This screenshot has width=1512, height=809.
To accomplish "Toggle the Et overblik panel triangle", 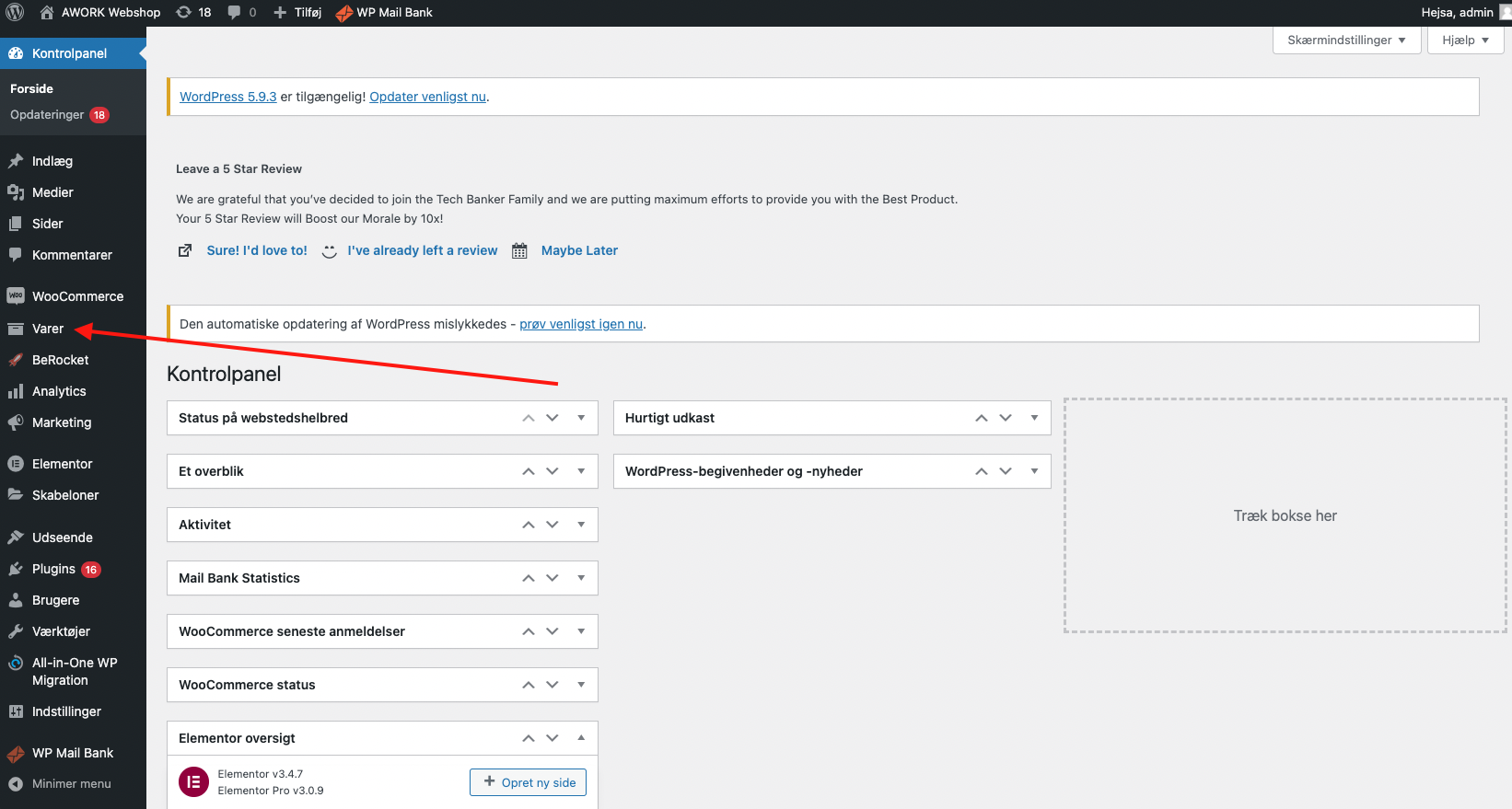I will click(x=581, y=471).
